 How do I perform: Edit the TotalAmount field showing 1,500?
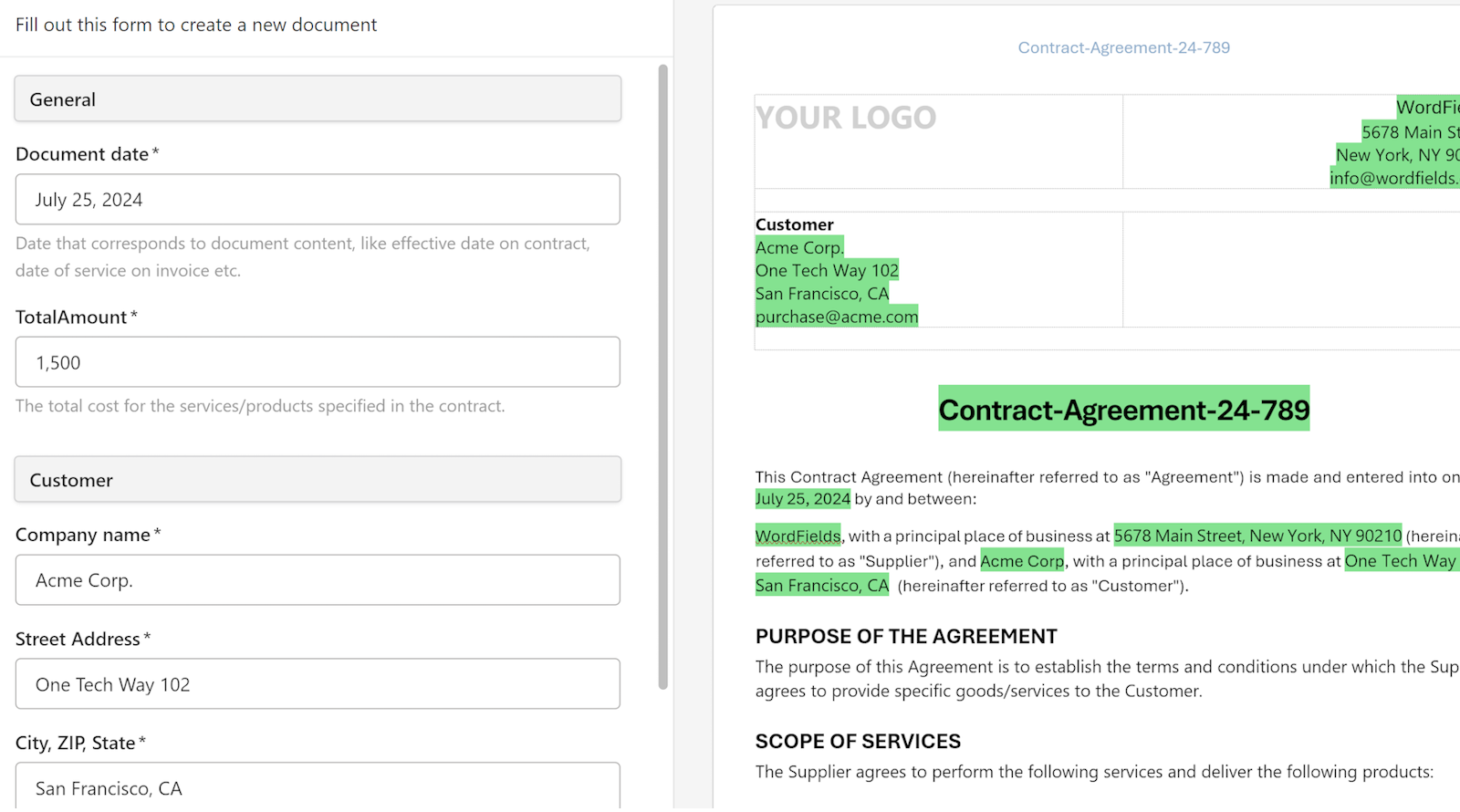pyautogui.click(x=318, y=362)
